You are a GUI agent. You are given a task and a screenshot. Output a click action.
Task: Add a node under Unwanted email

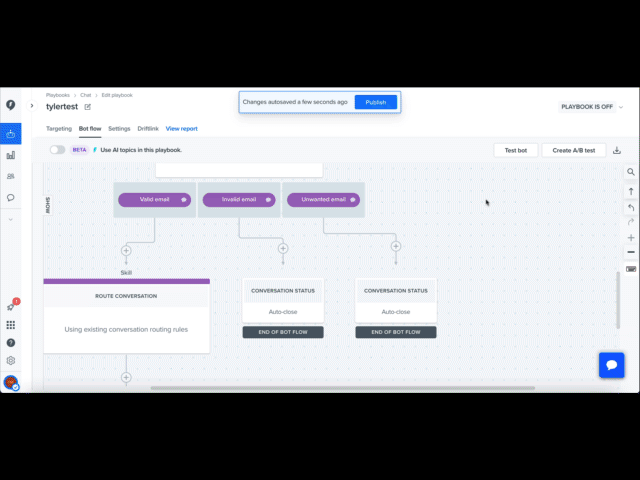396,246
